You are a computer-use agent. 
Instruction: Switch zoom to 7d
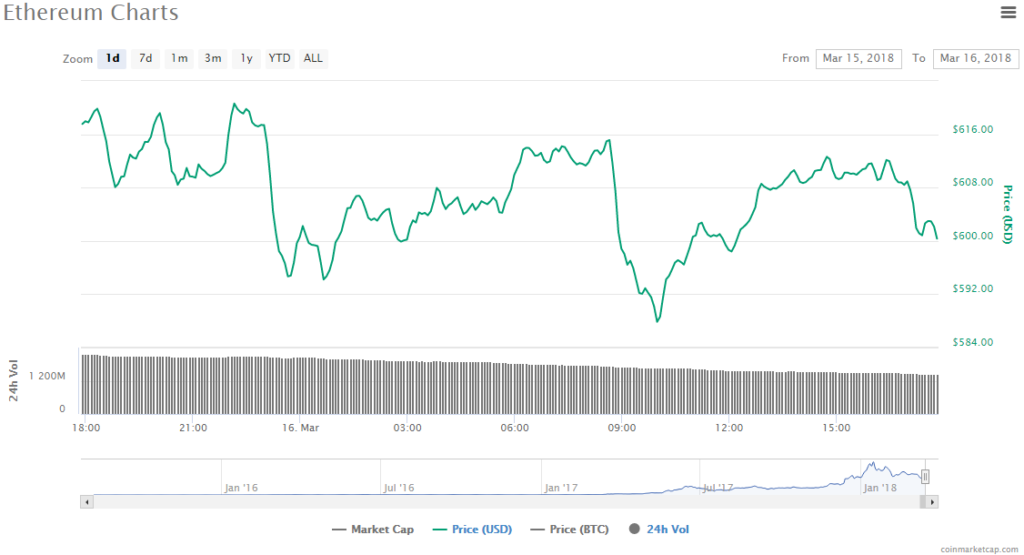[145, 58]
